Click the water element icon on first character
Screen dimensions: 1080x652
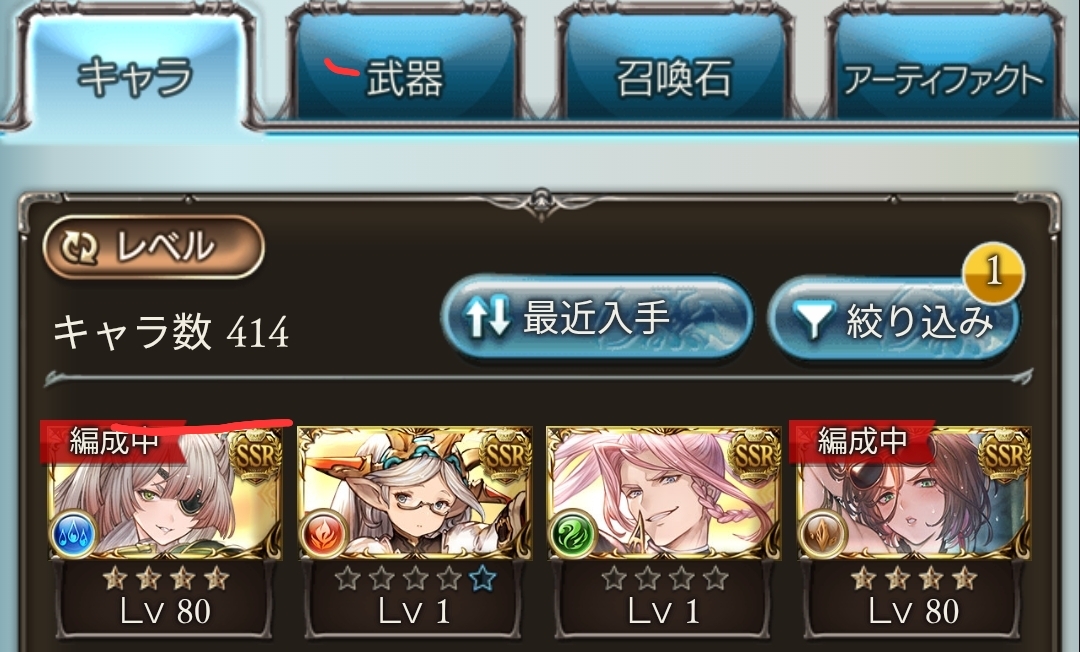coord(73,535)
